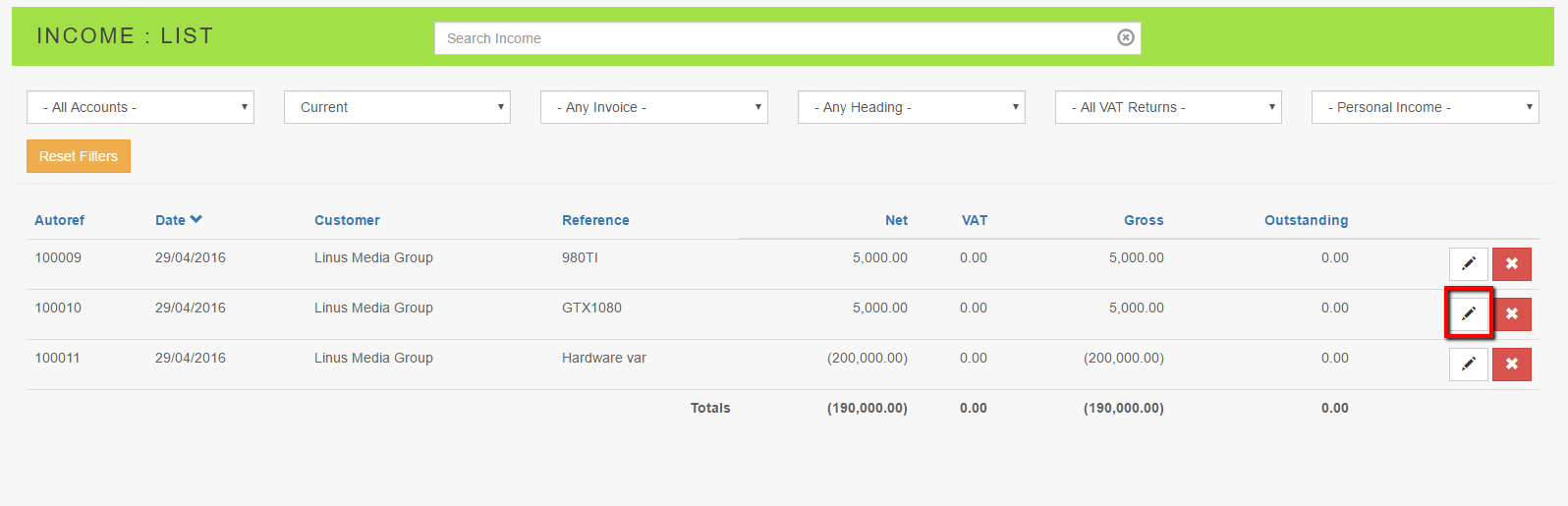Edit income entry with reference GTX1080
Viewport: 1568px width, 506px height.
pos(1468,313)
